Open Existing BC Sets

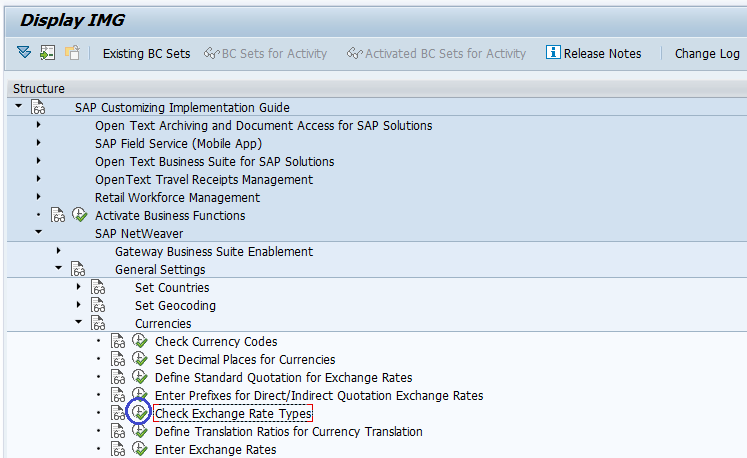point(146,53)
